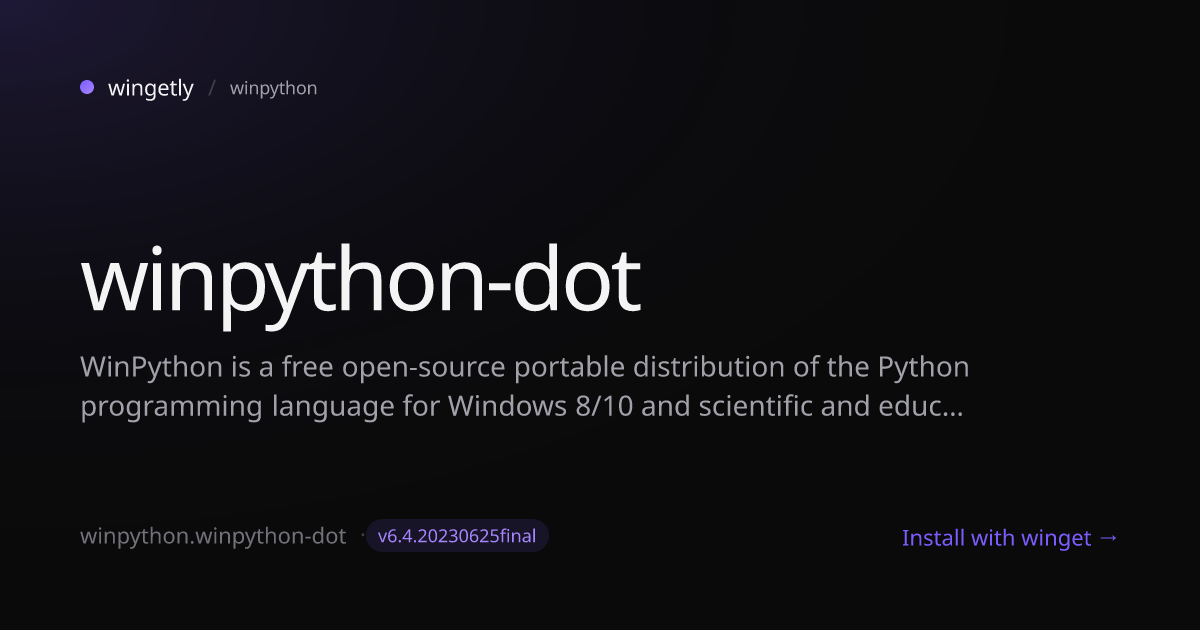Select package ID winpython.winpython-dot

pos(213,537)
